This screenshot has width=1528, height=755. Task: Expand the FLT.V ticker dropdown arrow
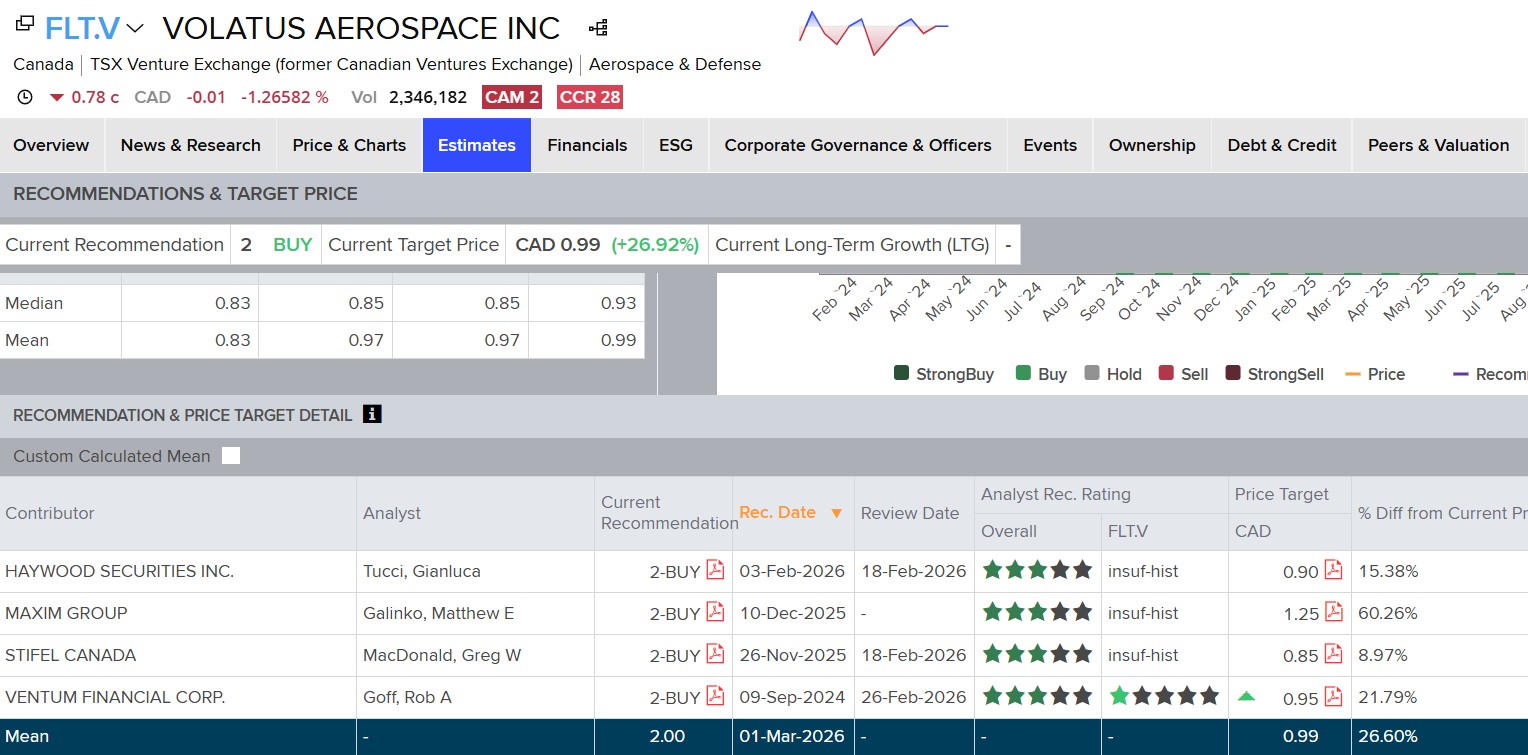[135, 28]
